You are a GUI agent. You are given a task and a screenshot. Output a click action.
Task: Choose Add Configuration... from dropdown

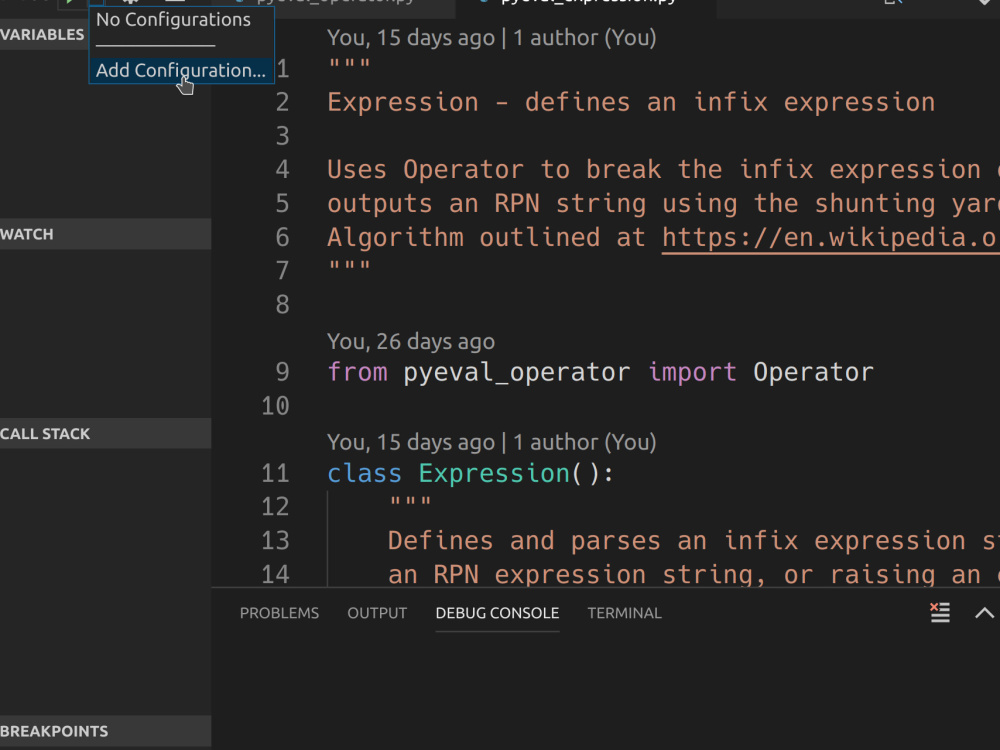[181, 70]
